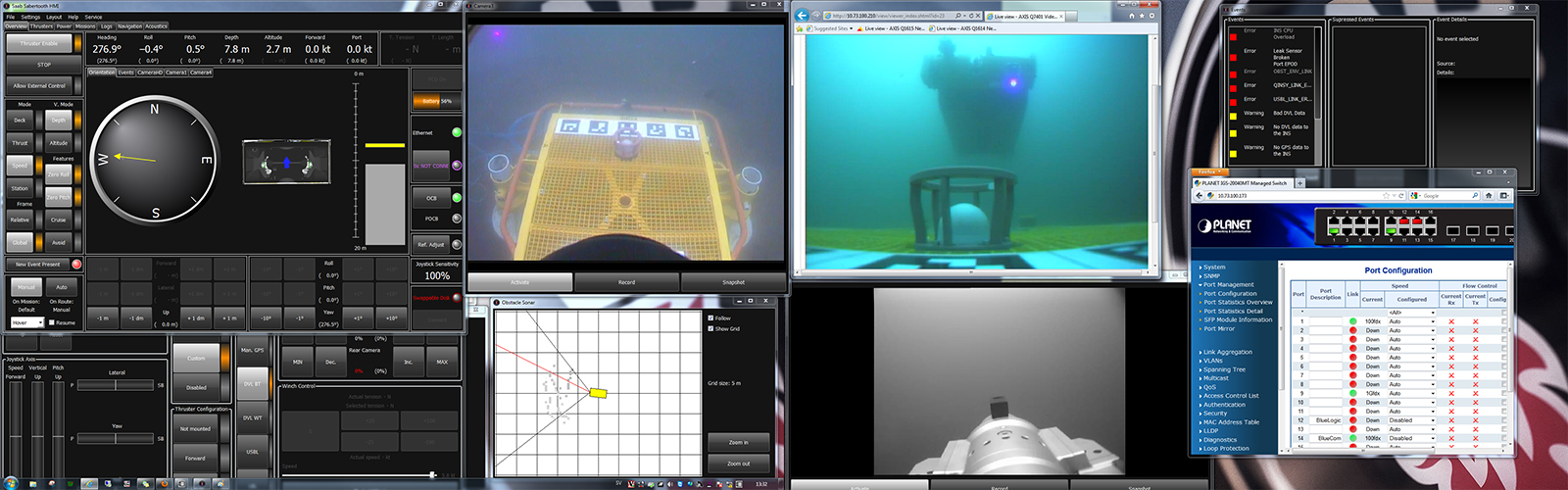
Task: Open the Port Mirror link
Action: click(x=1219, y=328)
